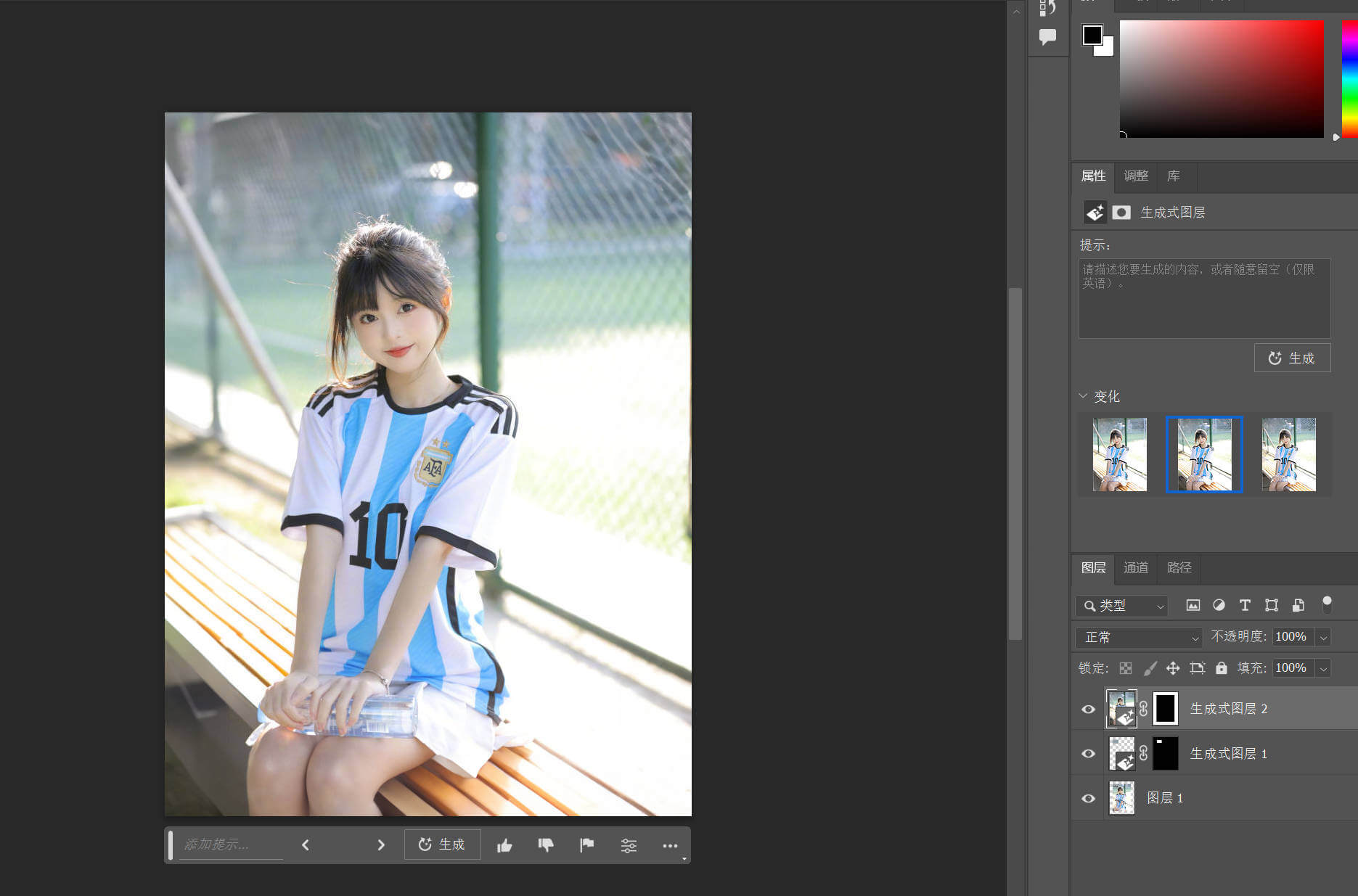Select the third variation thumbnail
This screenshot has height=896, width=1358.
(x=1288, y=455)
